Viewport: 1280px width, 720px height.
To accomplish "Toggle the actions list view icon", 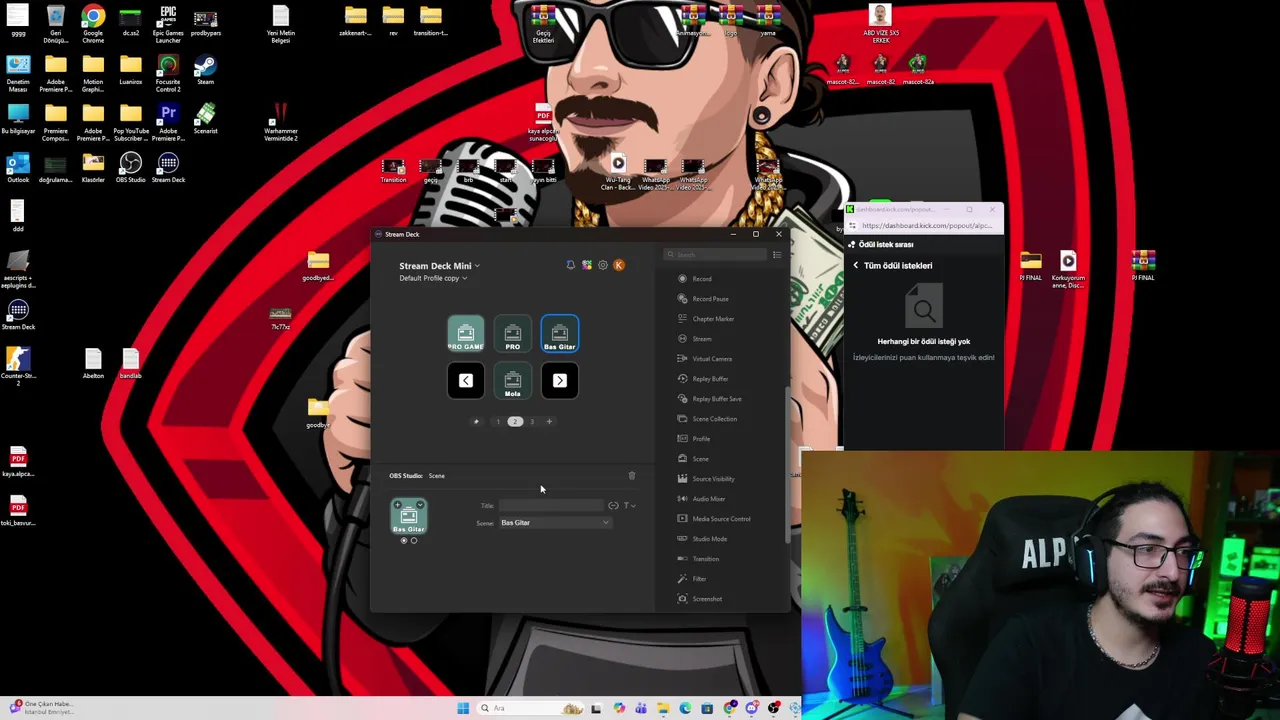I will pyautogui.click(x=776, y=255).
